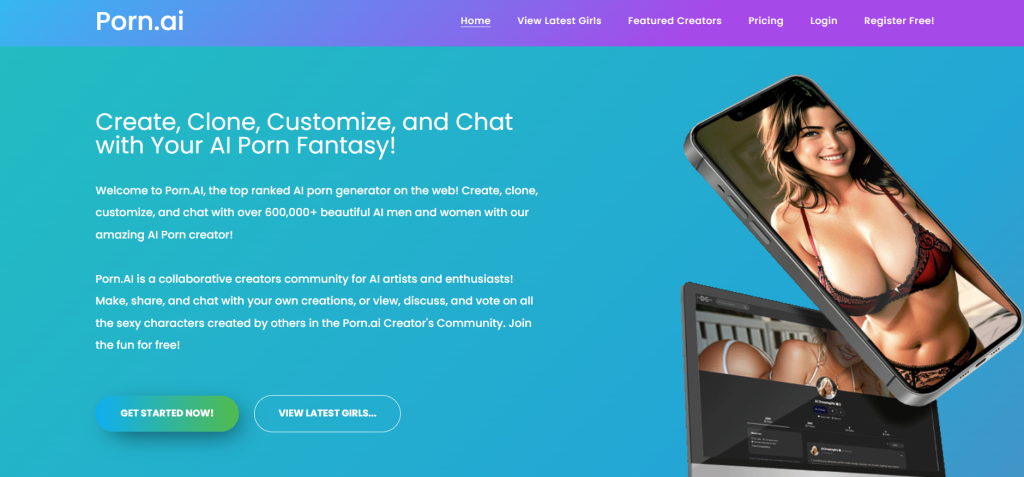Image resolution: width=1024 pixels, height=477 pixels.
Task: Go to Featured Creators page
Action: pos(675,21)
